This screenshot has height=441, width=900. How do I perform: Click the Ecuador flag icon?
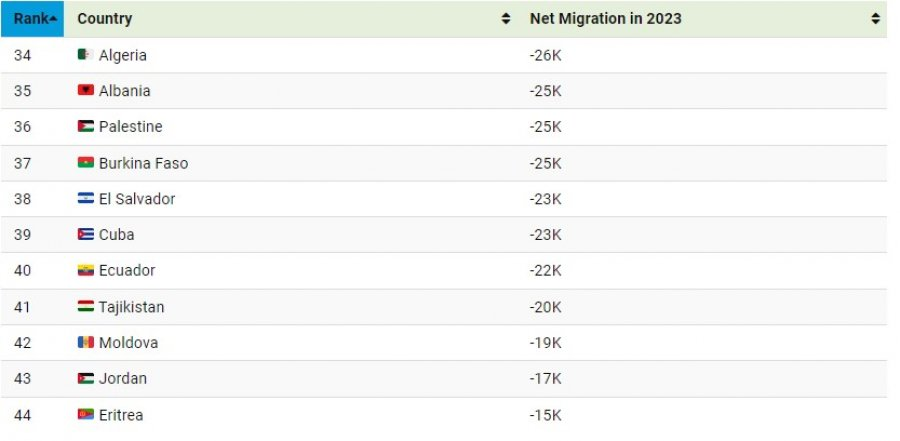coord(86,270)
